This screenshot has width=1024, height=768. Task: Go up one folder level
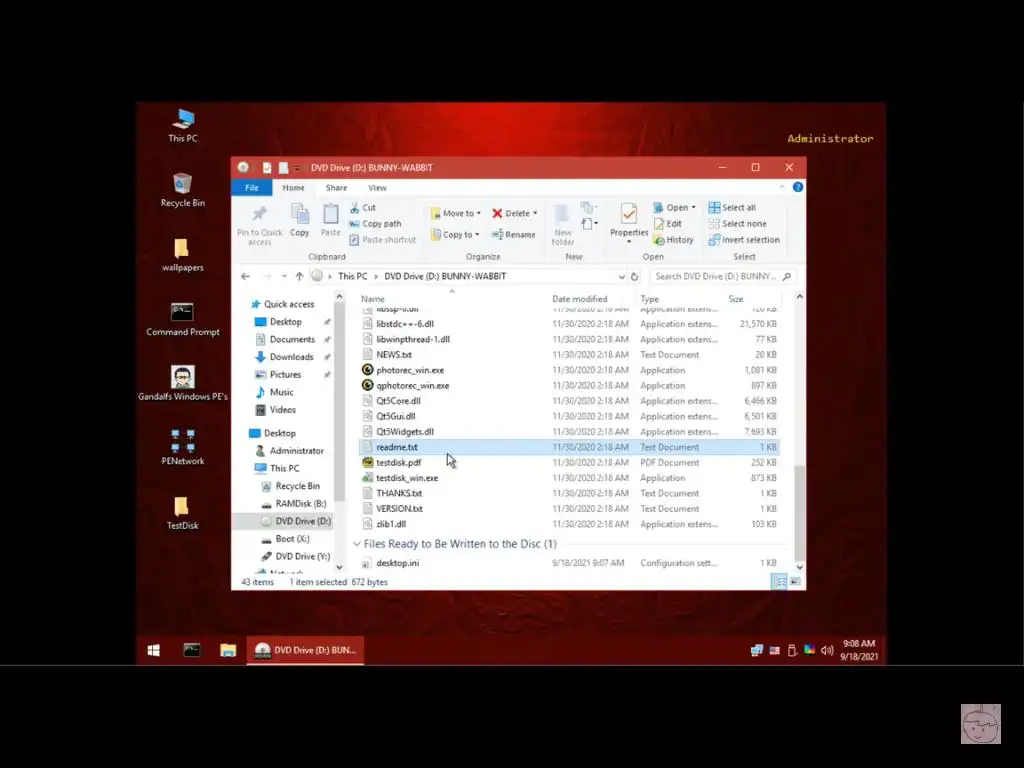coord(299,276)
